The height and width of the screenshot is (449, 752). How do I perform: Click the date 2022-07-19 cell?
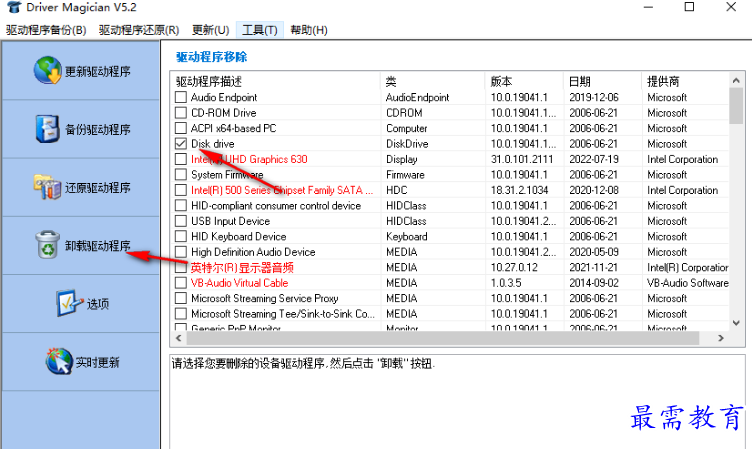point(594,159)
